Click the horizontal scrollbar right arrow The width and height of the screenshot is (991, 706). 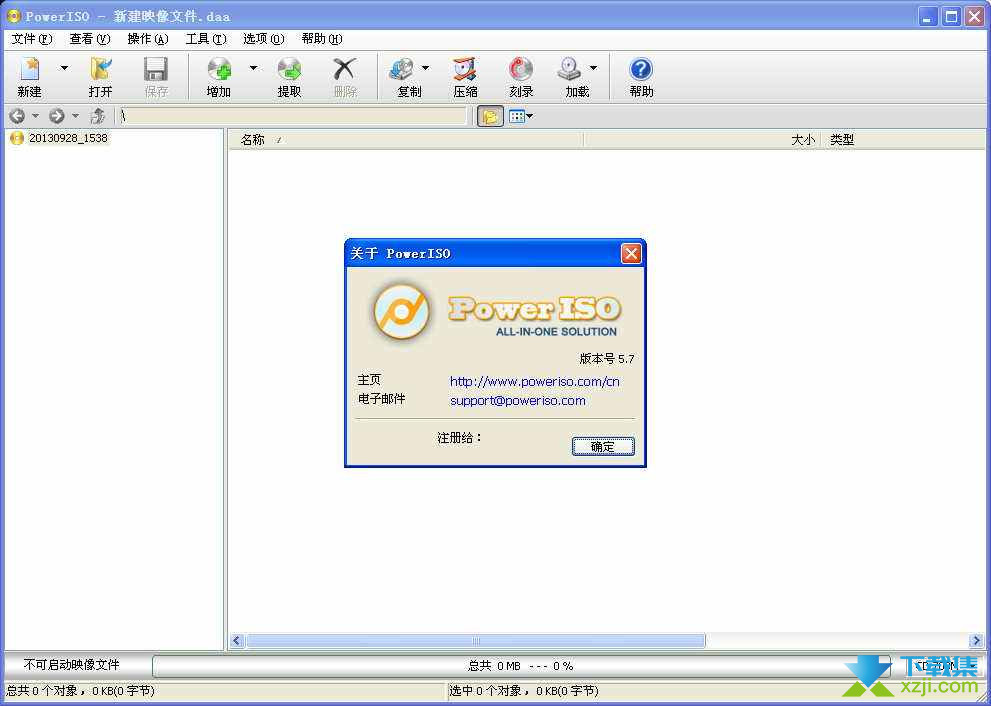[976, 641]
